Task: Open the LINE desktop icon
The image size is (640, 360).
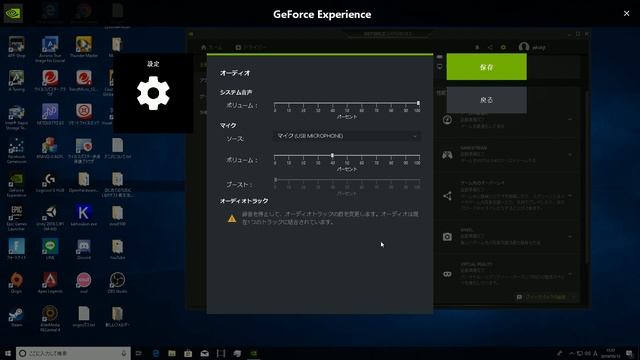Action: coord(50,249)
